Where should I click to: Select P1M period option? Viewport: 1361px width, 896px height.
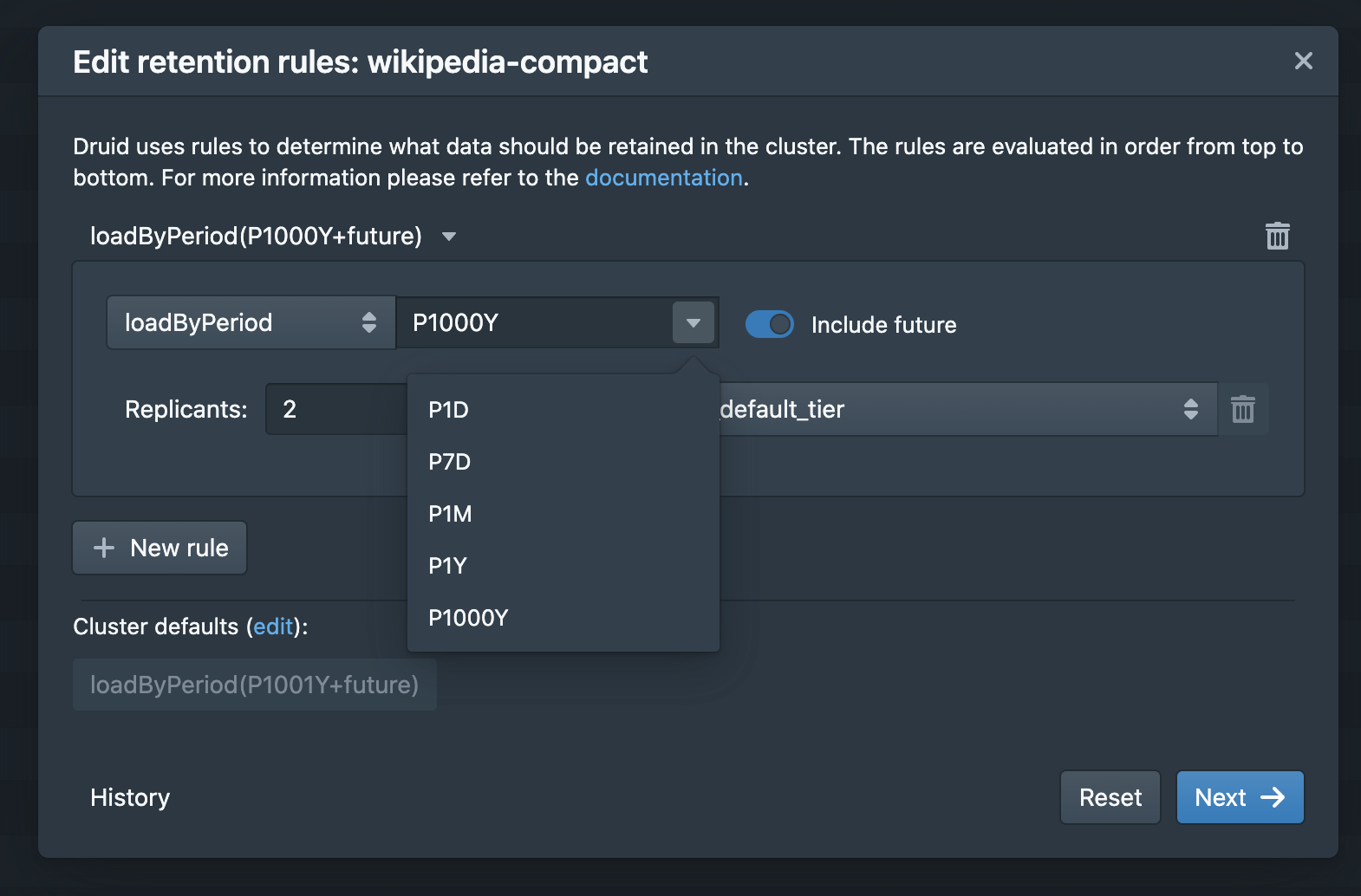[x=451, y=514]
